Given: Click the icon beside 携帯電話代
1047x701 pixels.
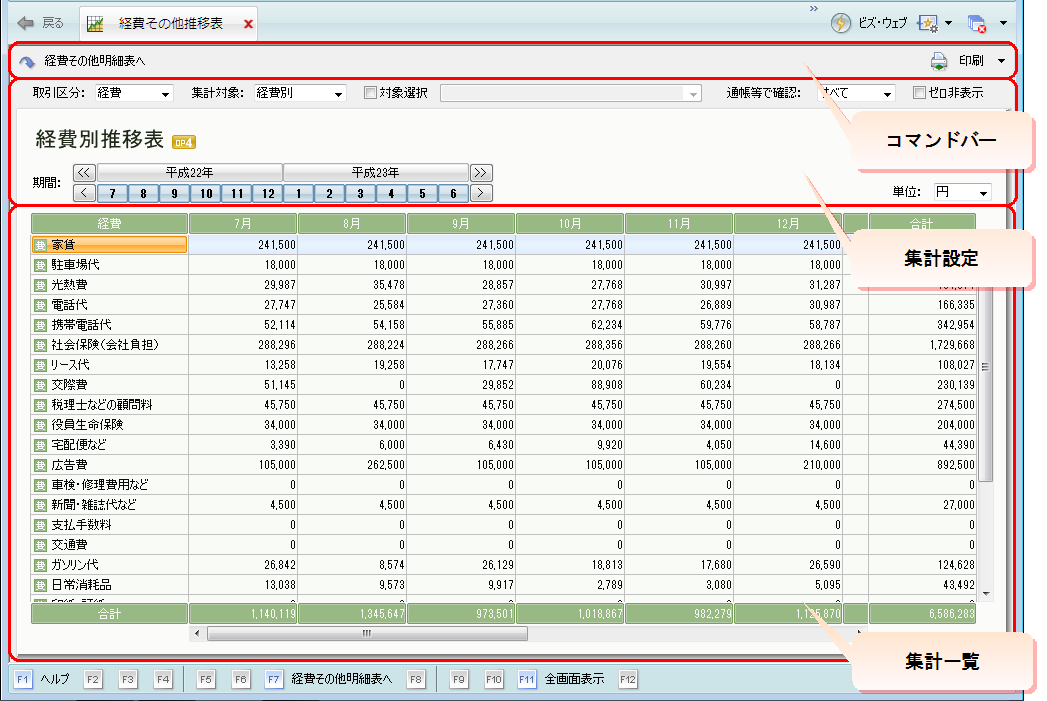Looking at the screenshot, I should coord(41,325).
